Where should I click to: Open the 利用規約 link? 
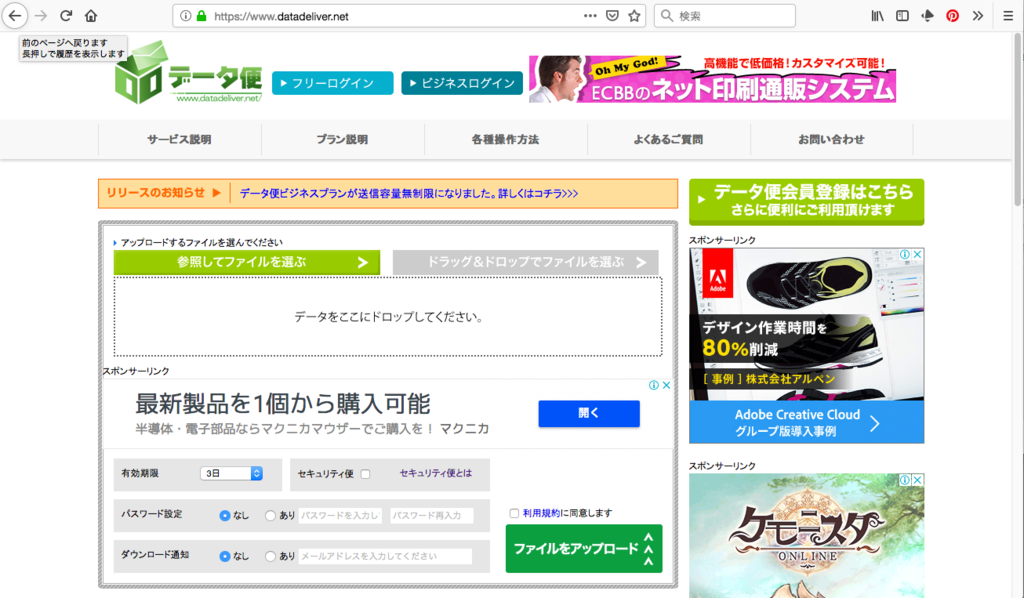pyautogui.click(x=541, y=513)
